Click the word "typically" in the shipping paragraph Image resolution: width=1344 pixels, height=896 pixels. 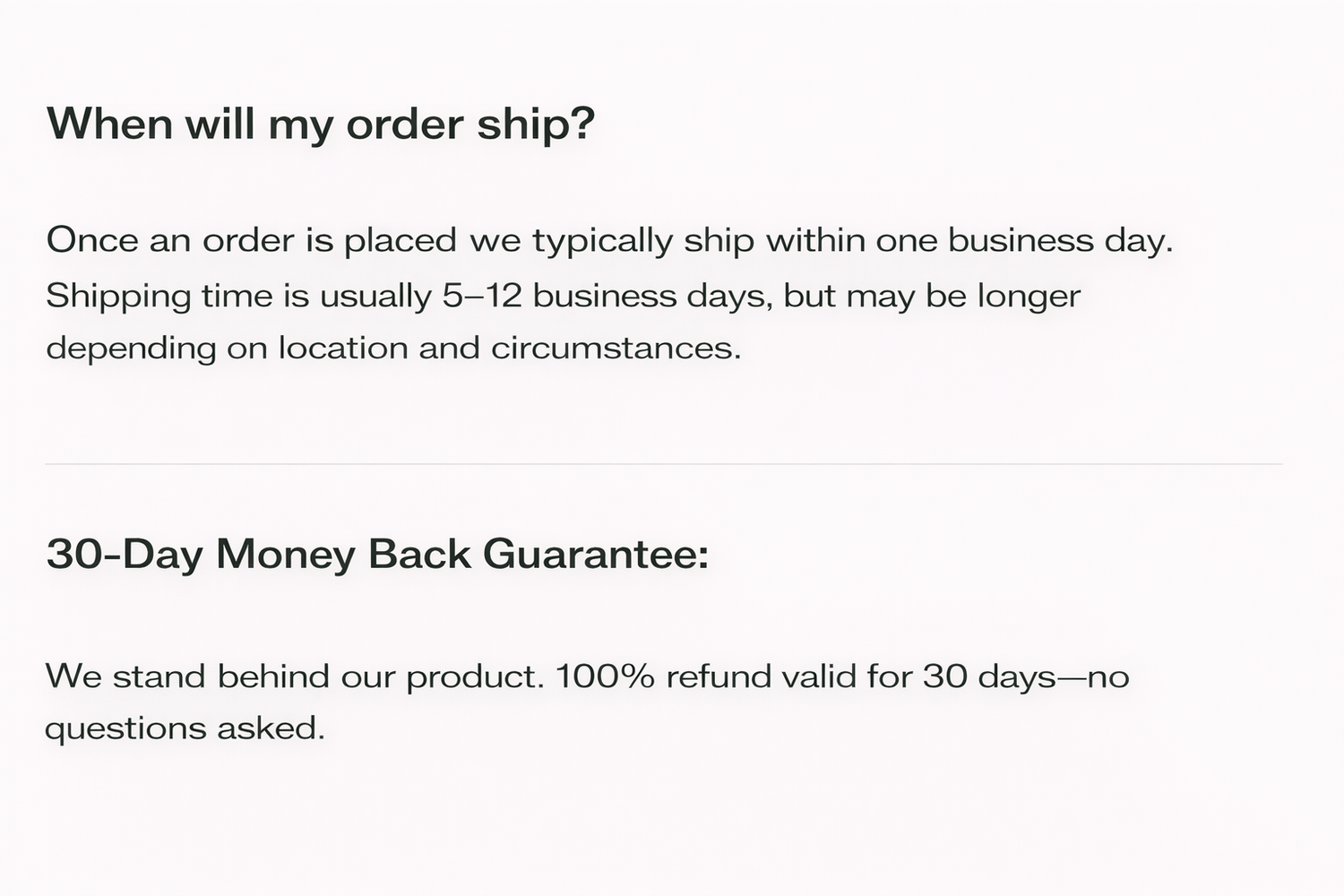pos(602,240)
